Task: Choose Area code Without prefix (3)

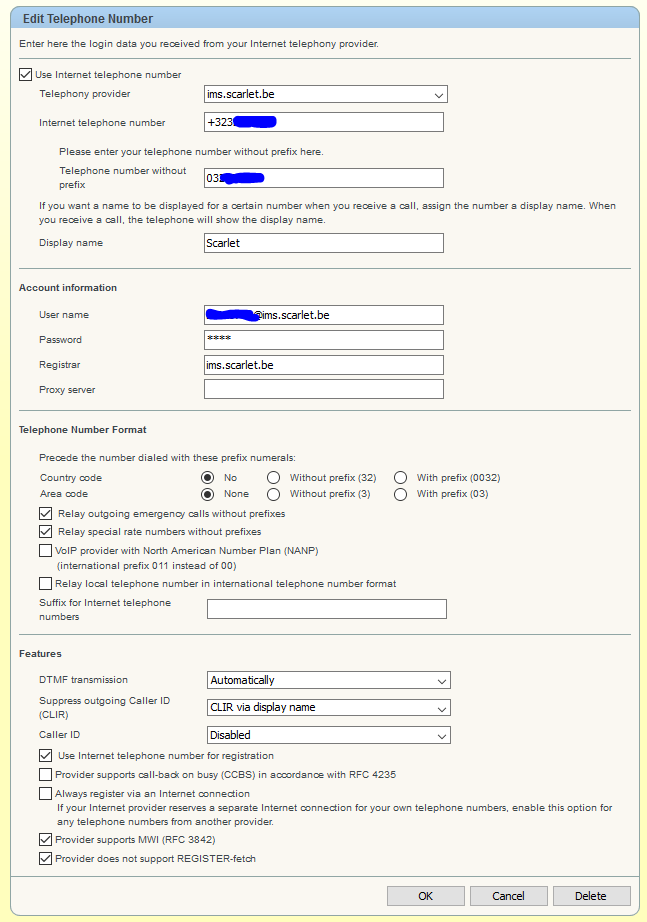Action: click(273, 494)
